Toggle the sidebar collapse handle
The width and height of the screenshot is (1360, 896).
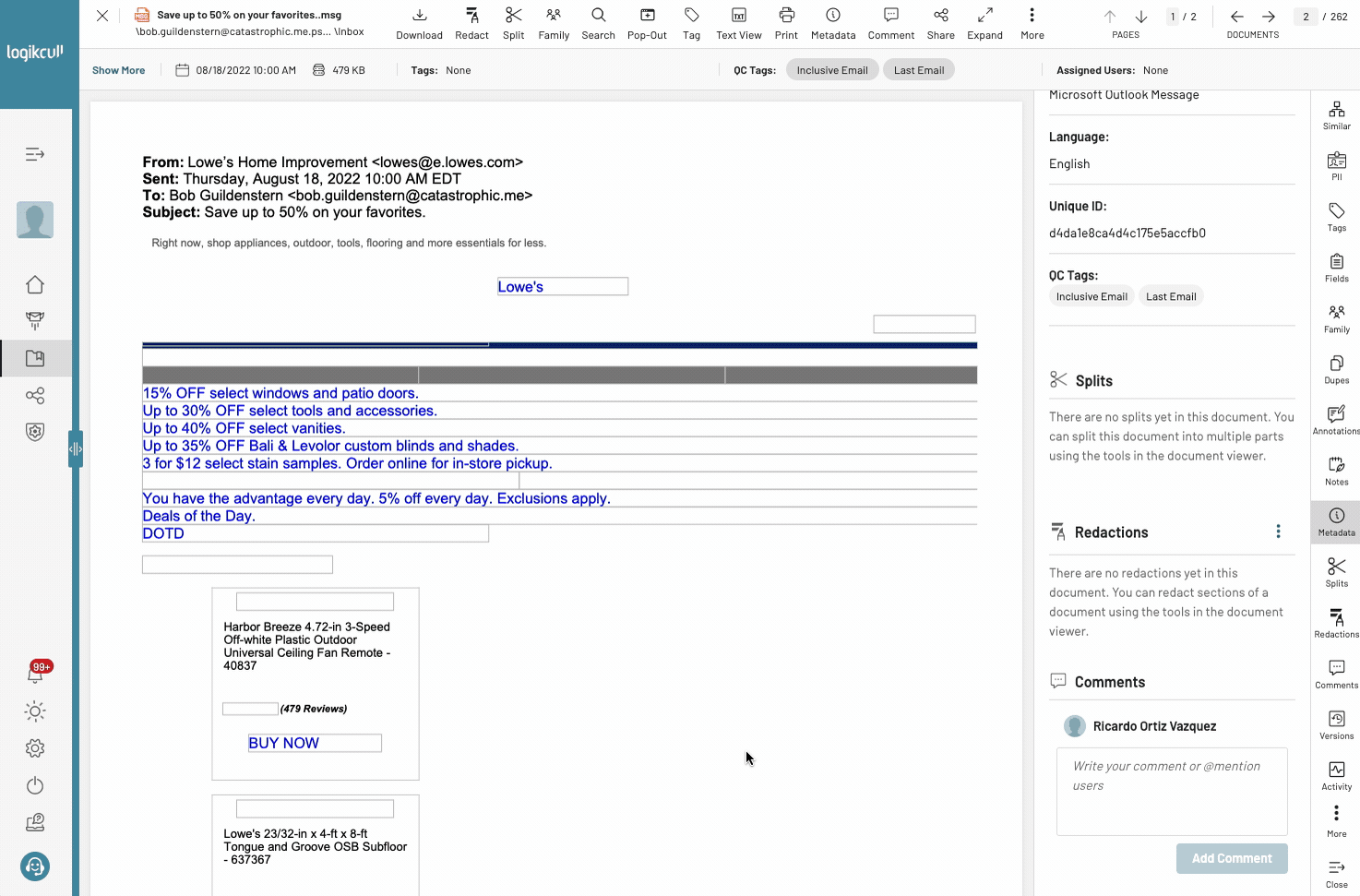coord(76,449)
